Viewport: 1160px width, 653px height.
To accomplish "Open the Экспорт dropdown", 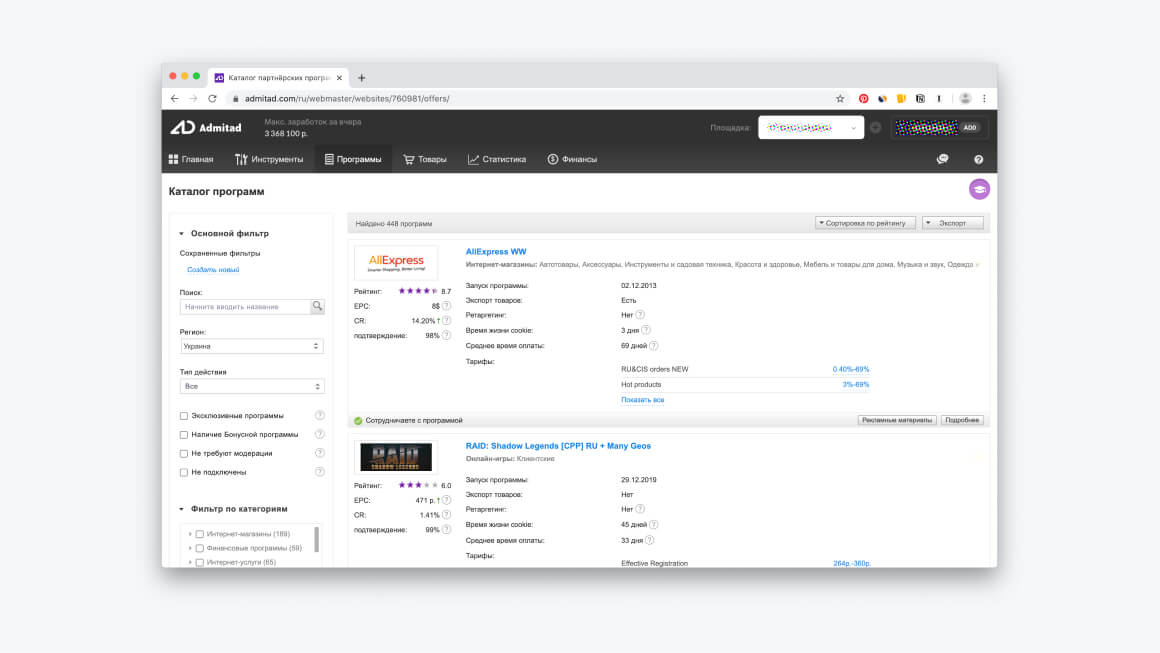I will pos(953,223).
